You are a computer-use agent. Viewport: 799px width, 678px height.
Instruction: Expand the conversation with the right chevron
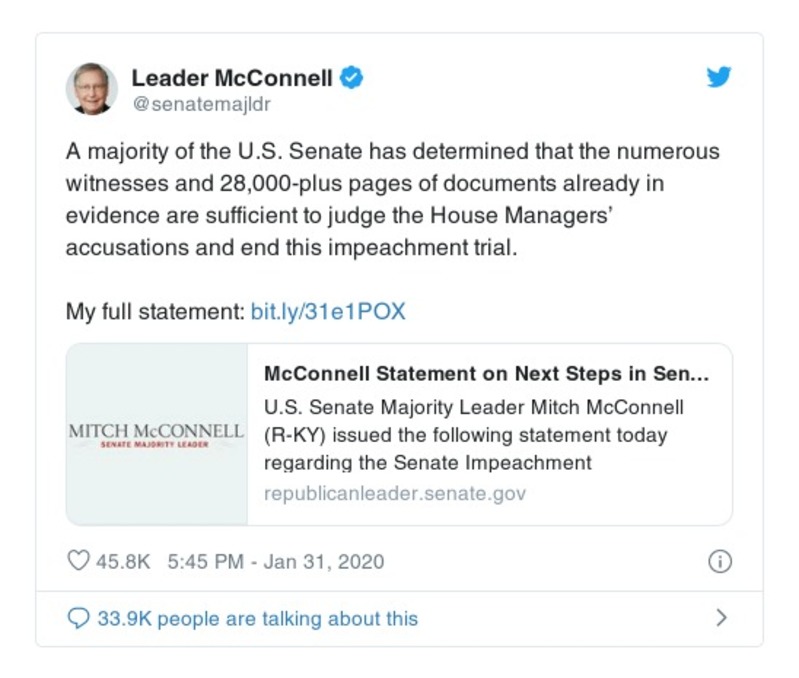pyautogui.click(x=721, y=618)
